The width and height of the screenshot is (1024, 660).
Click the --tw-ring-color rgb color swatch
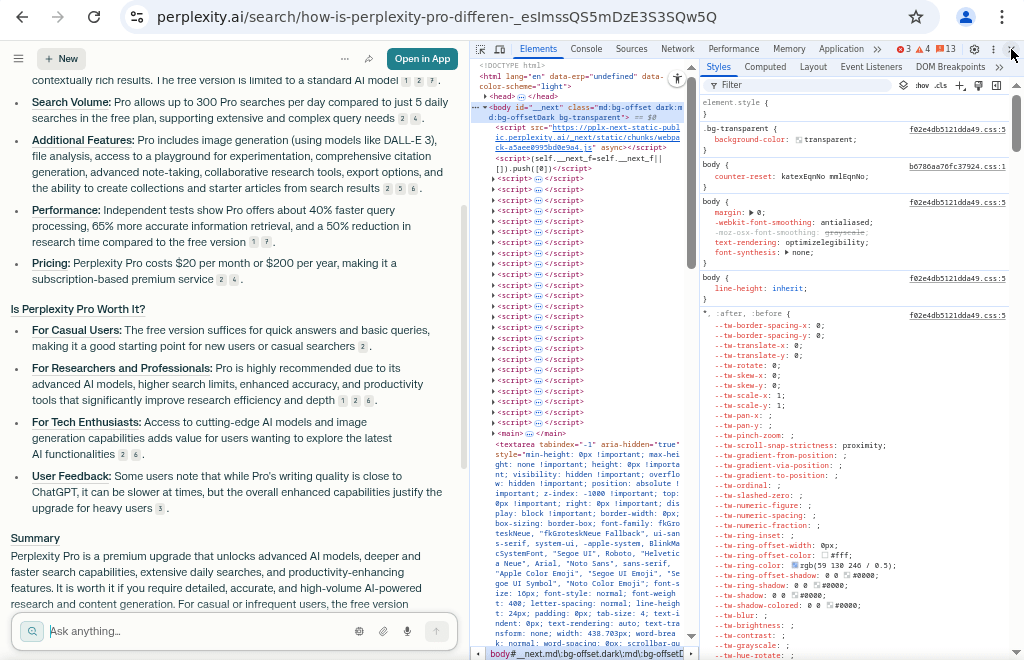click(795, 565)
